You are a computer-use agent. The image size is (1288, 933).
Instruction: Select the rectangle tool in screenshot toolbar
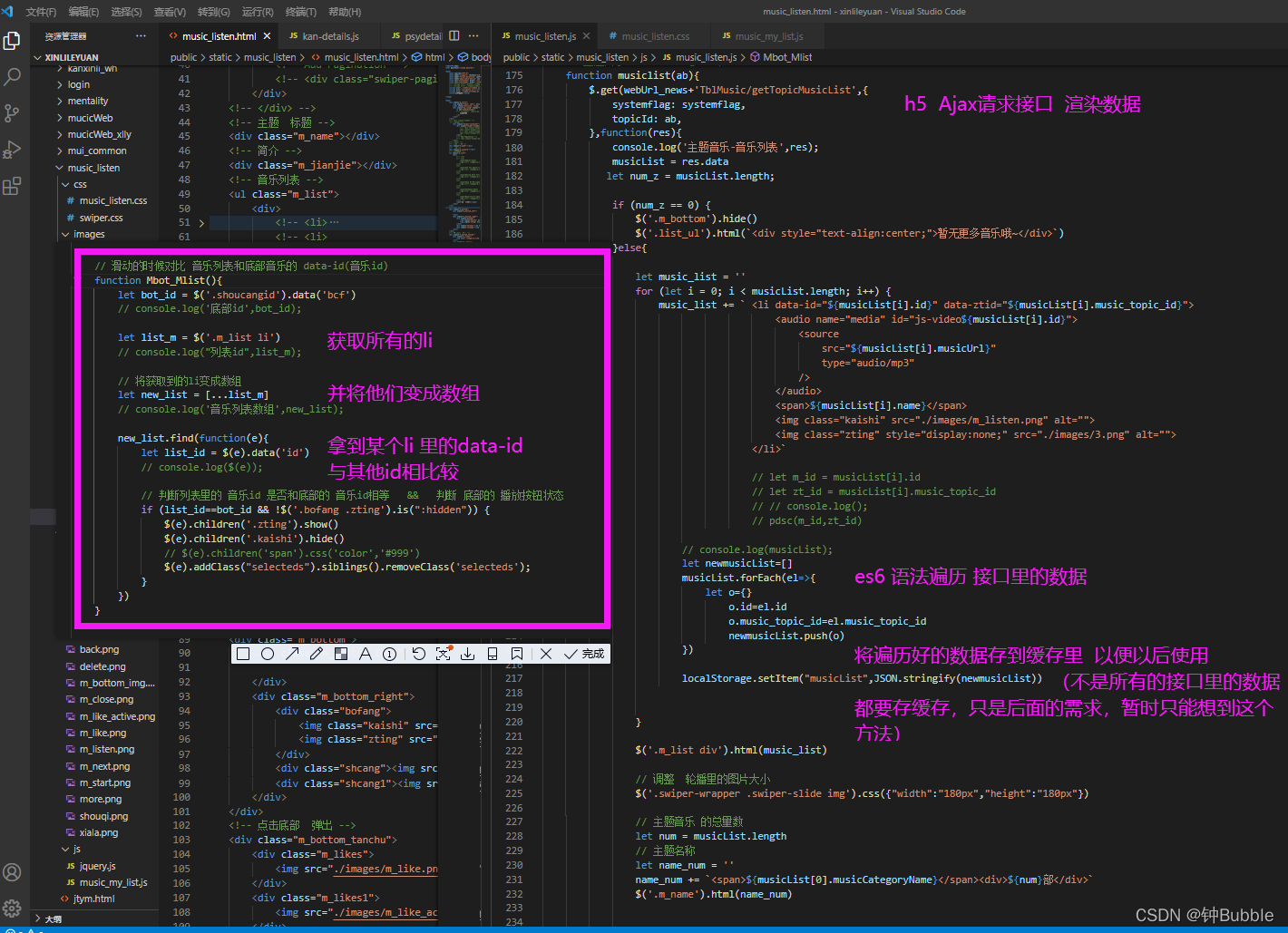click(x=243, y=654)
